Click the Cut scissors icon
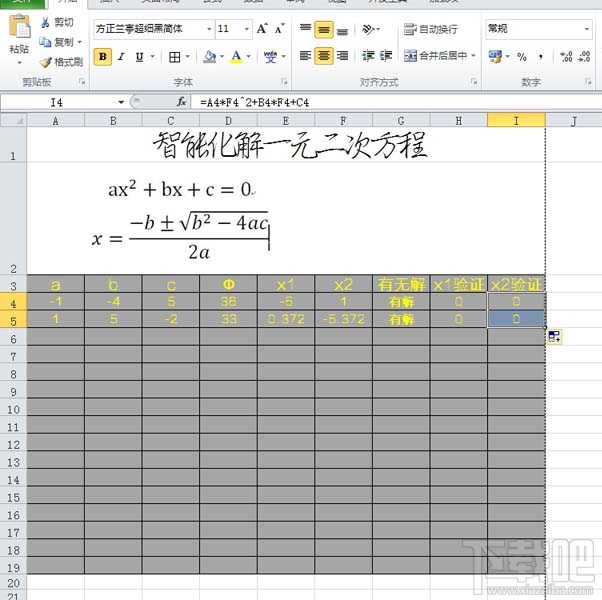 pos(45,23)
